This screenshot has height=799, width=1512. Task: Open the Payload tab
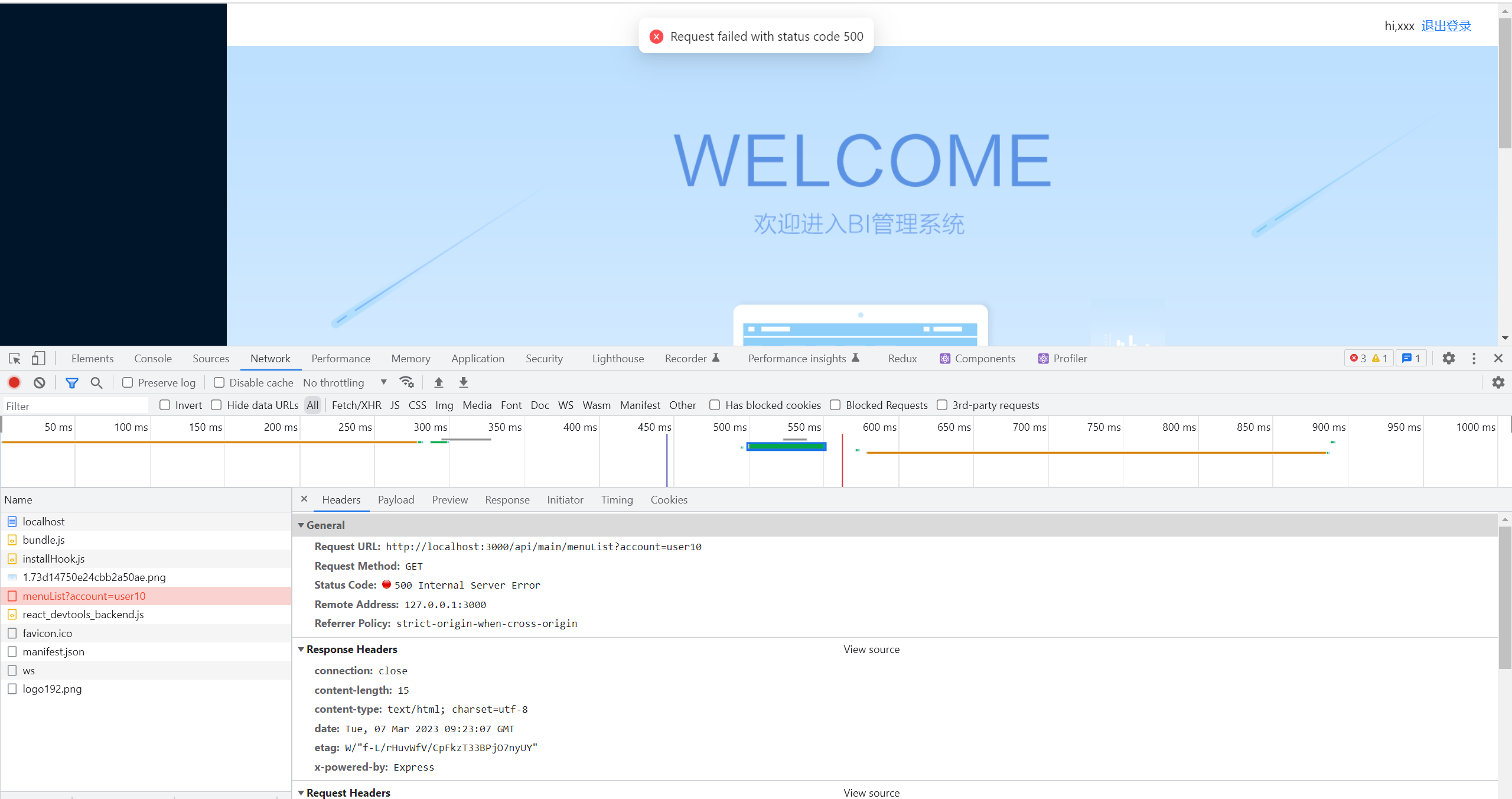click(x=396, y=499)
